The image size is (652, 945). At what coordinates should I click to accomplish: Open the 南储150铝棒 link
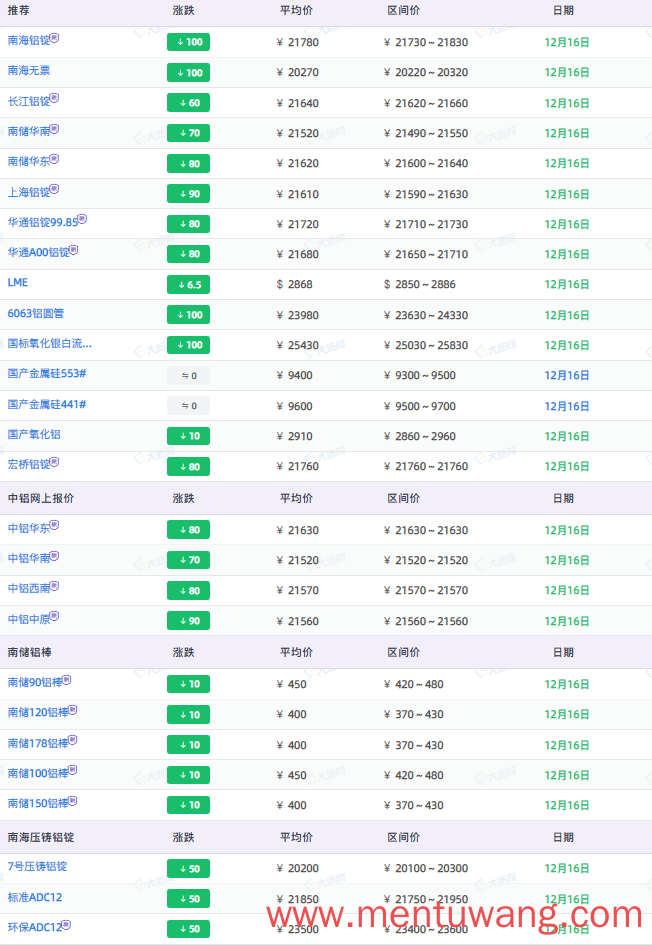[x=38, y=805]
